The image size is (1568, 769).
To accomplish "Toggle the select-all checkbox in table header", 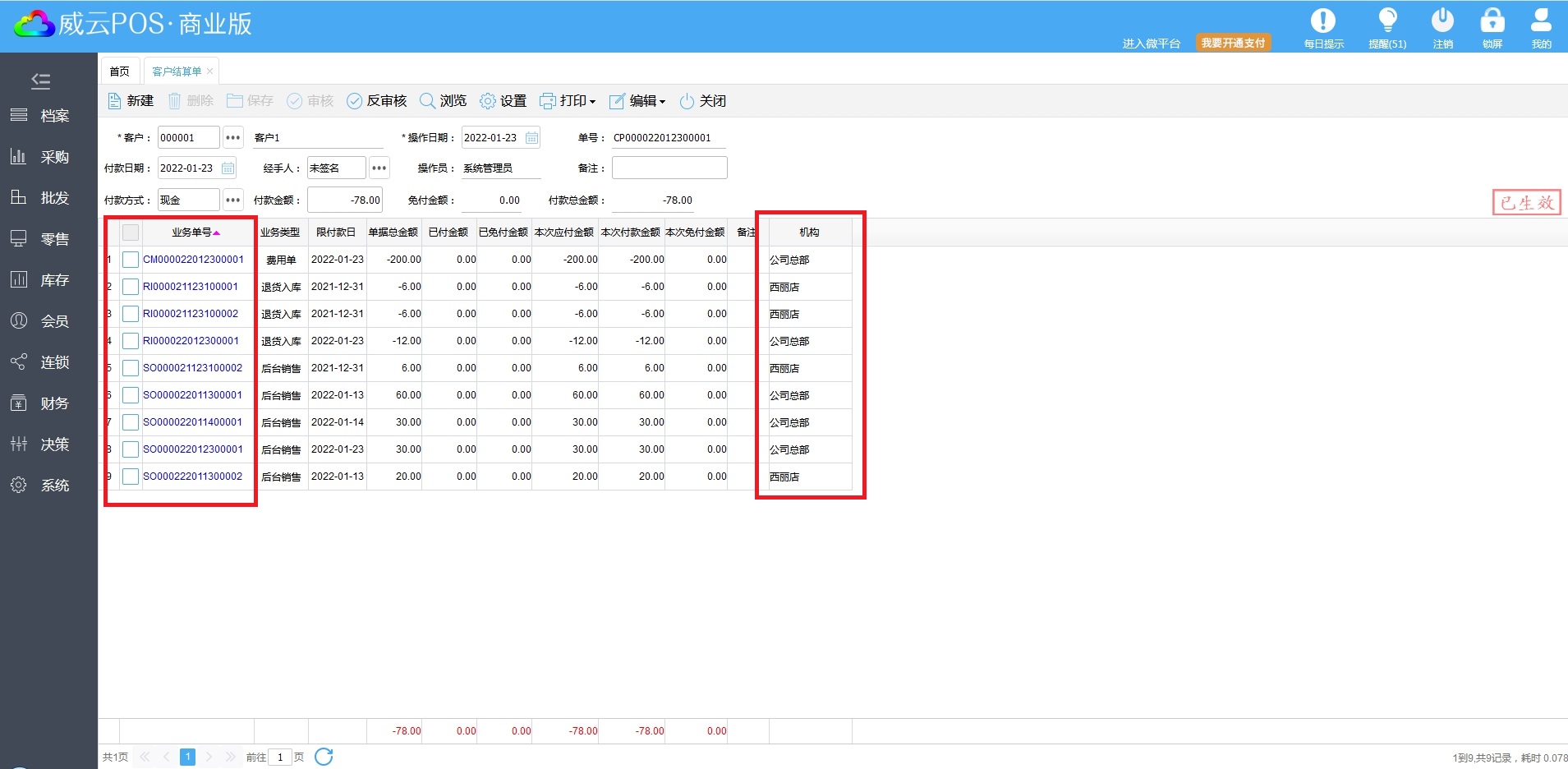I will (x=131, y=233).
